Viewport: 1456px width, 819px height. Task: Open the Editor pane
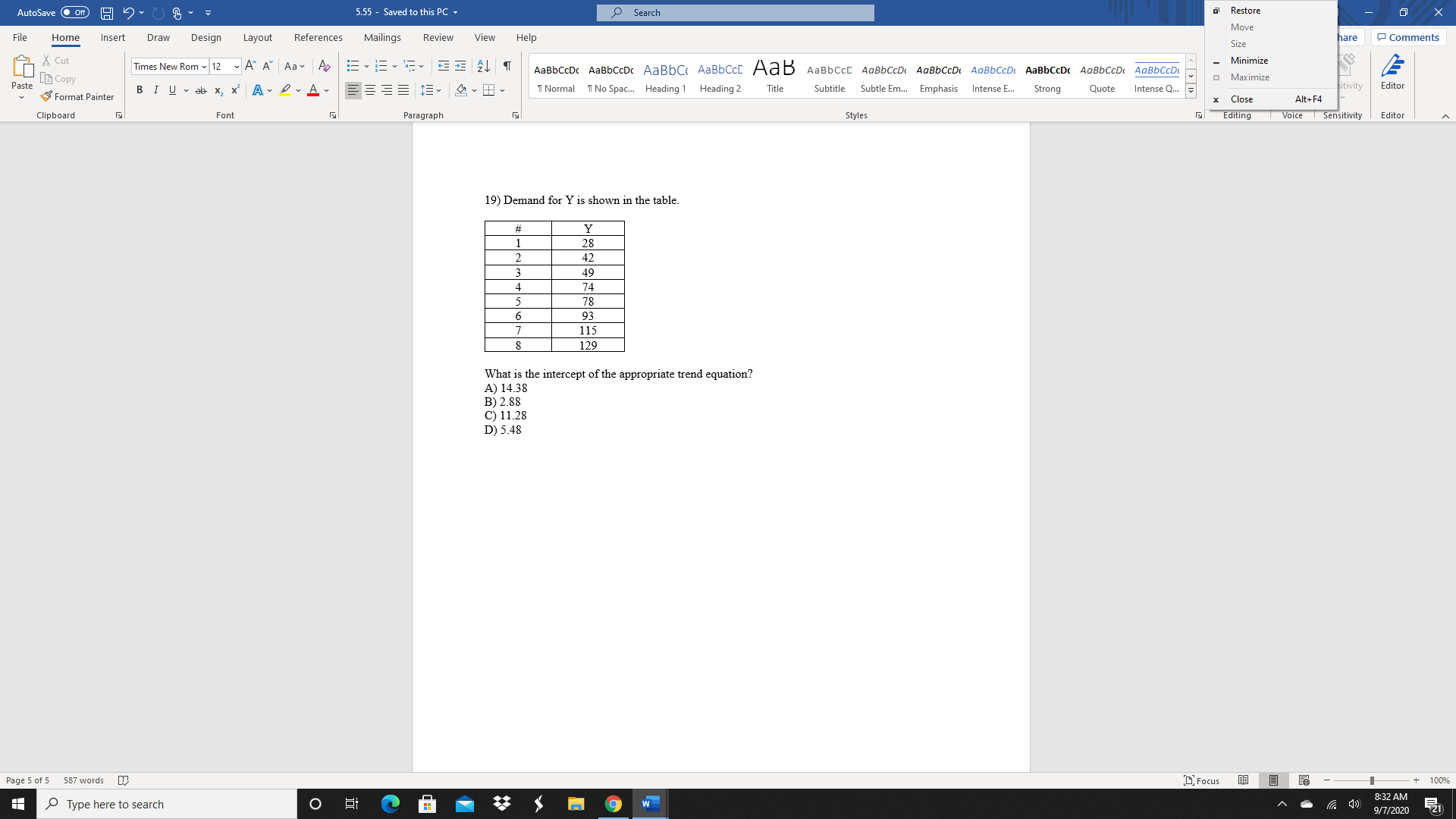pos(1393,75)
